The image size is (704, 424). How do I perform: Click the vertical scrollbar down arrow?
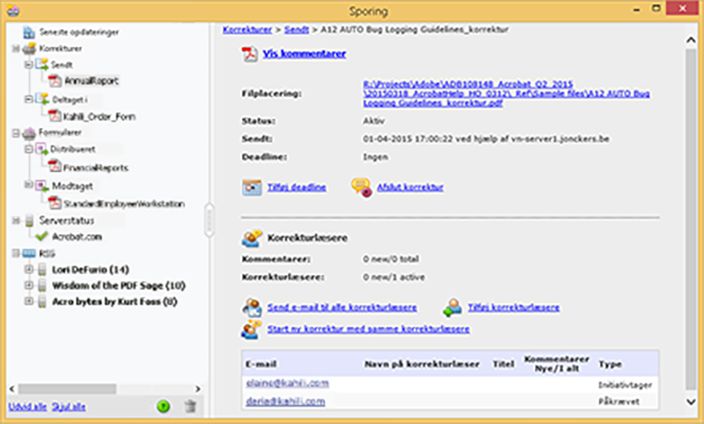(691, 402)
